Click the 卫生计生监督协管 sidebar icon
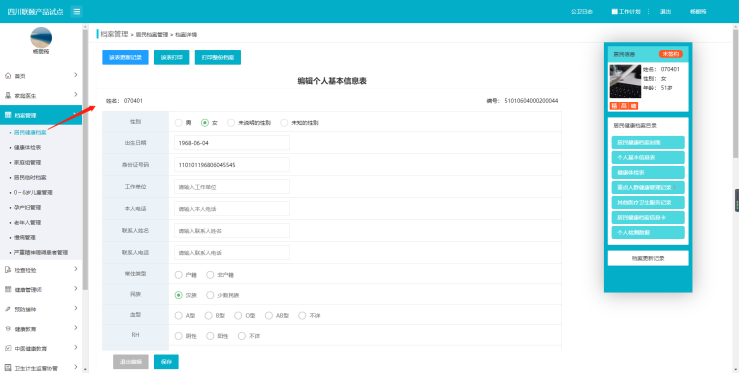This screenshot has width=740, height=374. [8, 368]
